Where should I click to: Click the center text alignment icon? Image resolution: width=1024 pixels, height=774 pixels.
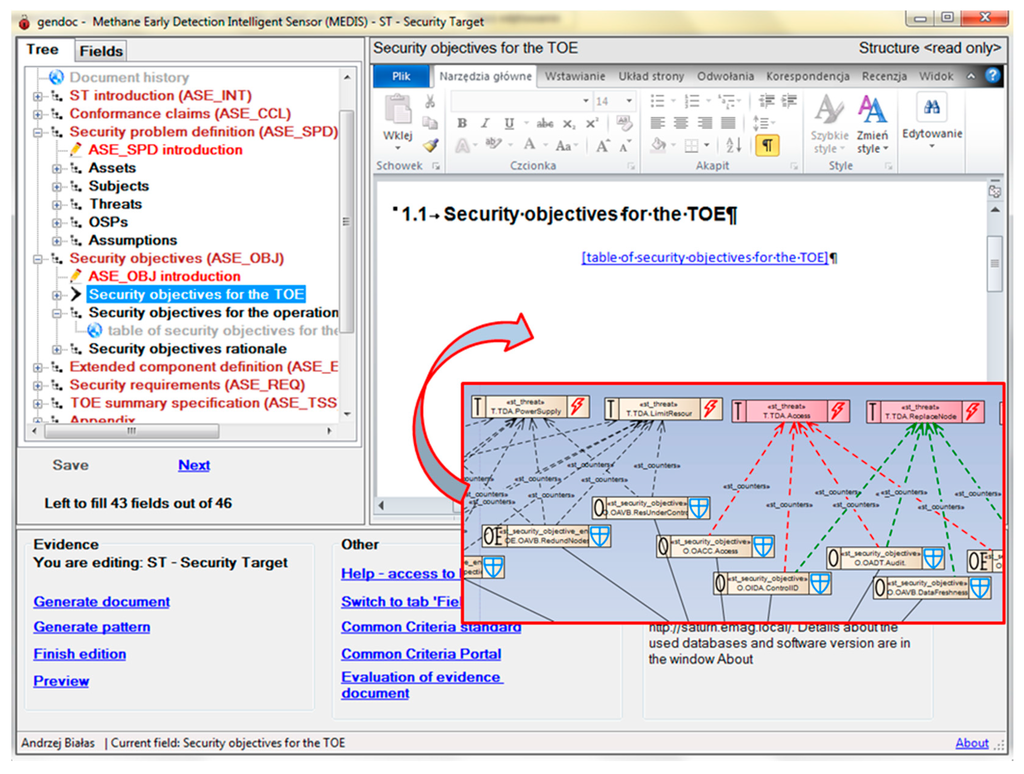(x=681, y=123)
